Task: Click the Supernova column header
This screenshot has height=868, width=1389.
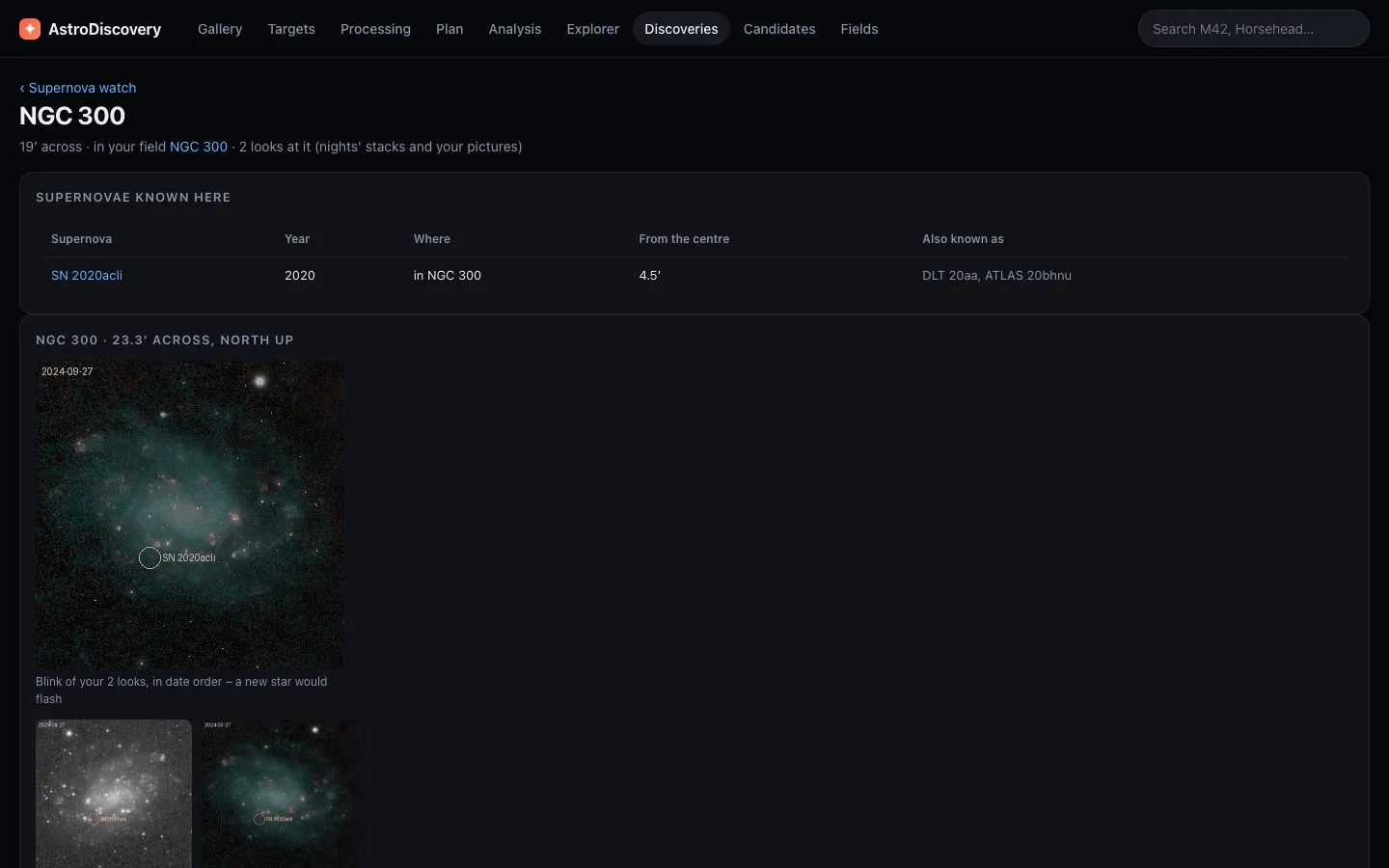Action: [81, 239]
